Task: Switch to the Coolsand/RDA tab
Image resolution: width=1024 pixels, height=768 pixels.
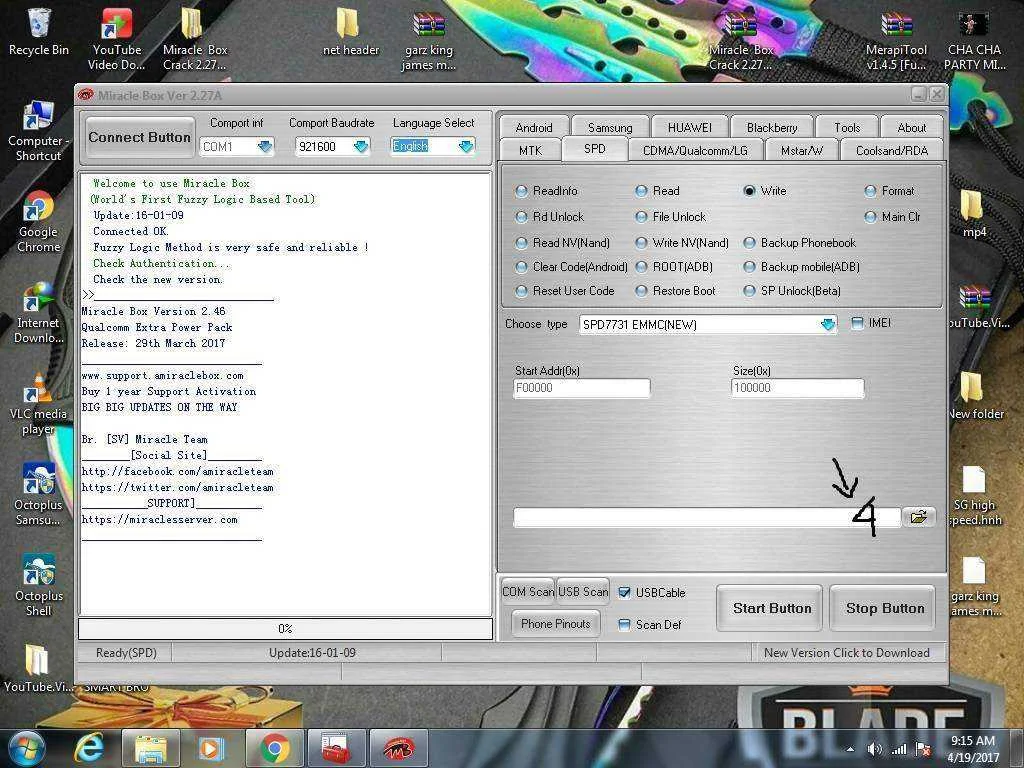Action: 891,150
